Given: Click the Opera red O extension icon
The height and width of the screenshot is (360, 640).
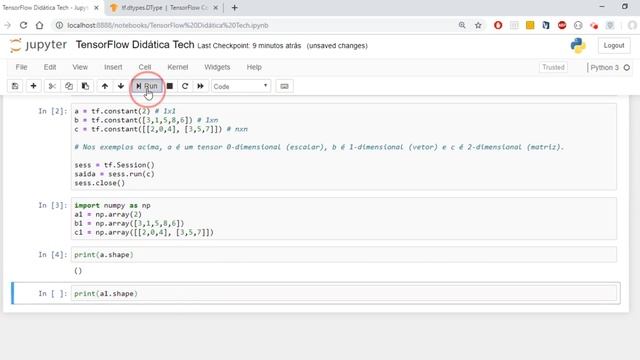Looking at the screenshot, I should (x=498, y=25).
